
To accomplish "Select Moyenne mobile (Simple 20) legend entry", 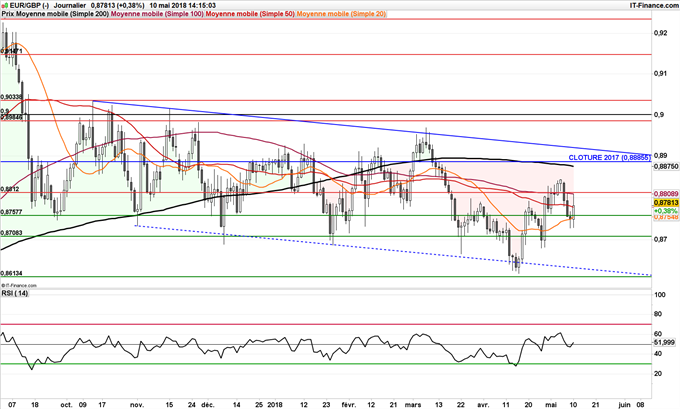I will point(341,14).
